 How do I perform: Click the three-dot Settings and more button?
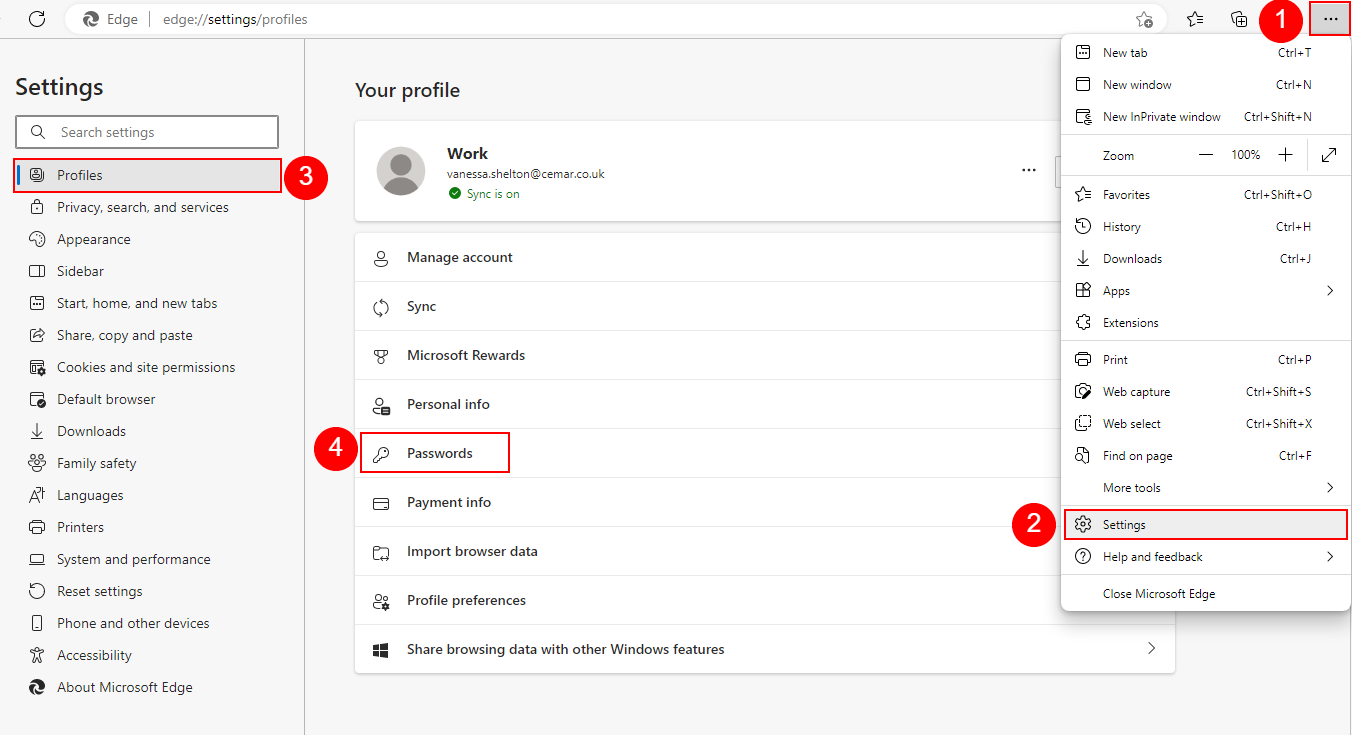[1330, 19]
